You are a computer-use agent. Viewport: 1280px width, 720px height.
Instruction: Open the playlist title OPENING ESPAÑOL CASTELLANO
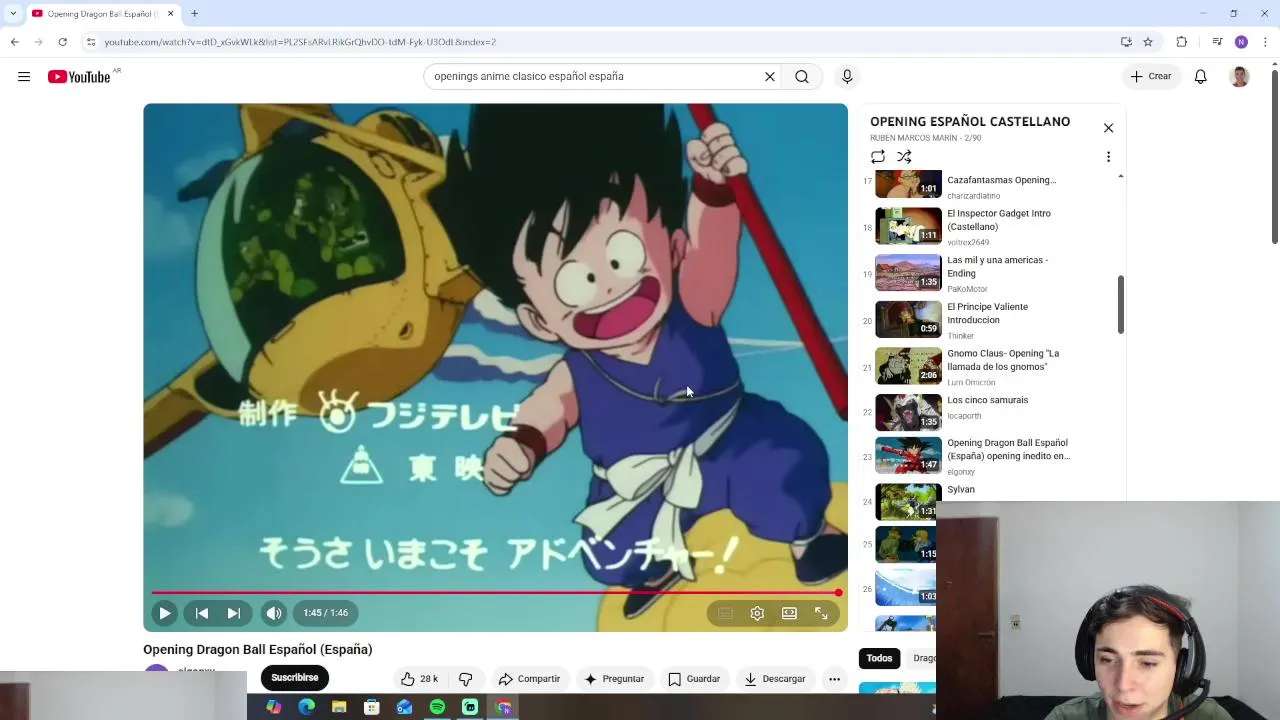pos(970,121)
